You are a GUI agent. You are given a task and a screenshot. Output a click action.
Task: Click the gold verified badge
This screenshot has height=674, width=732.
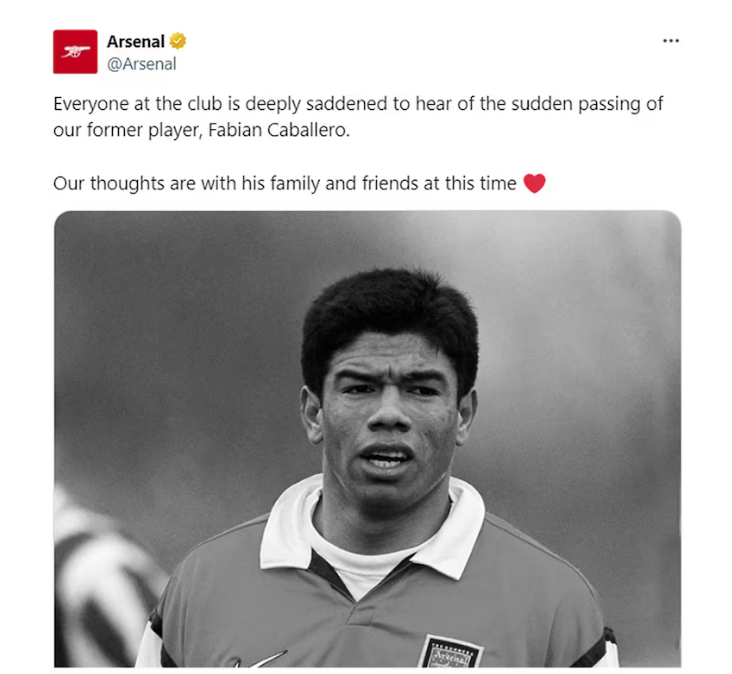point(177,41)
